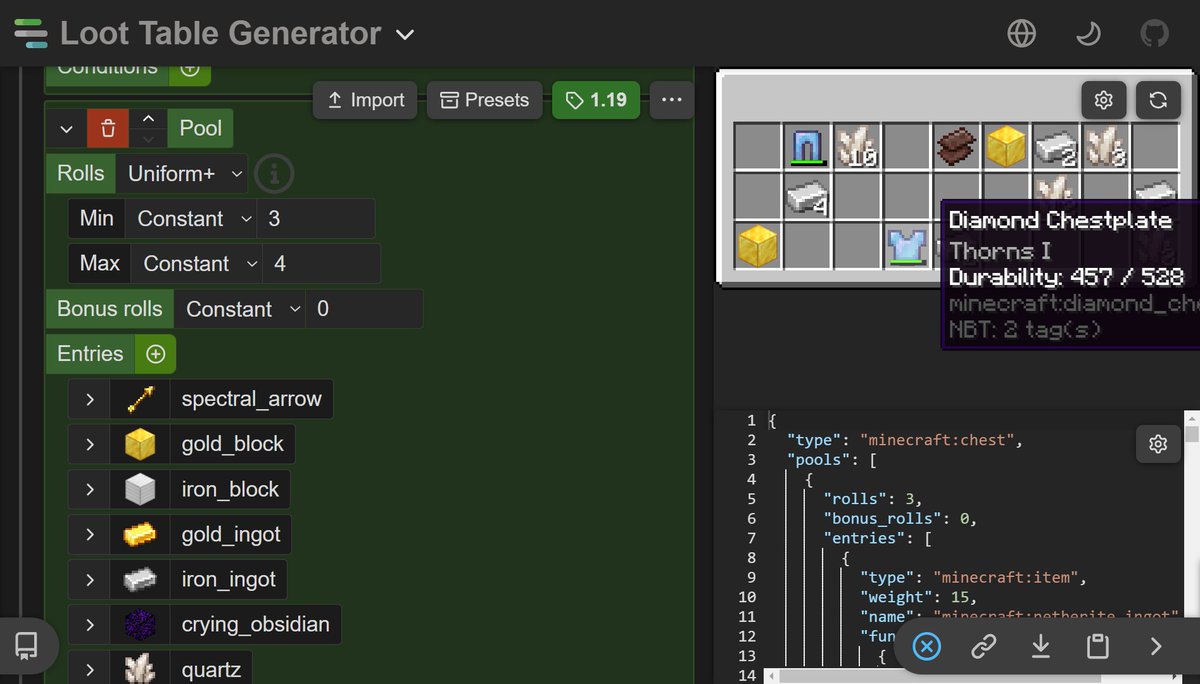Image resolution: width=1200 pixels, height=684 pixels.
Task: Toggle dark mode with moon icon
Action: pos(1088,33)
